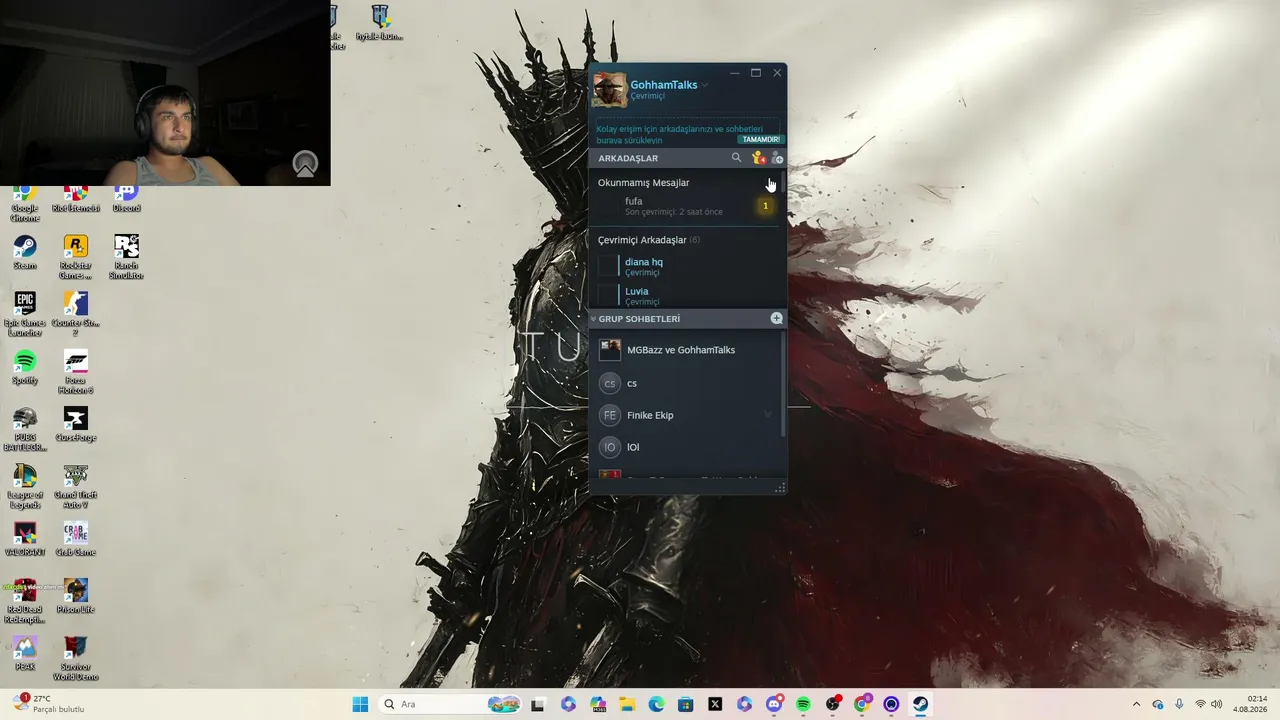Select the Google Chrome desktop shortcut
This screenshot has width=1280, height=720.
point(25,204)
